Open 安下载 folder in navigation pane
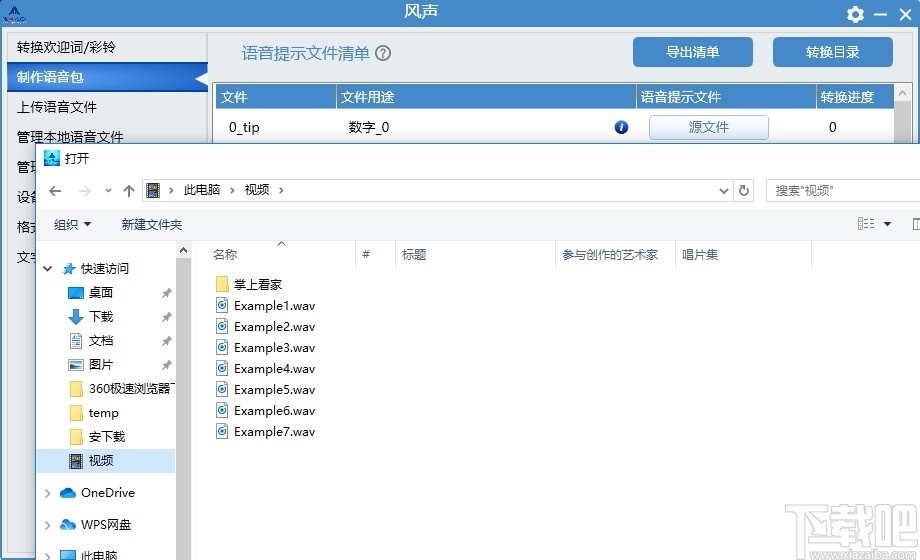Viewport: 920px width, 560px height. (97, 437)
